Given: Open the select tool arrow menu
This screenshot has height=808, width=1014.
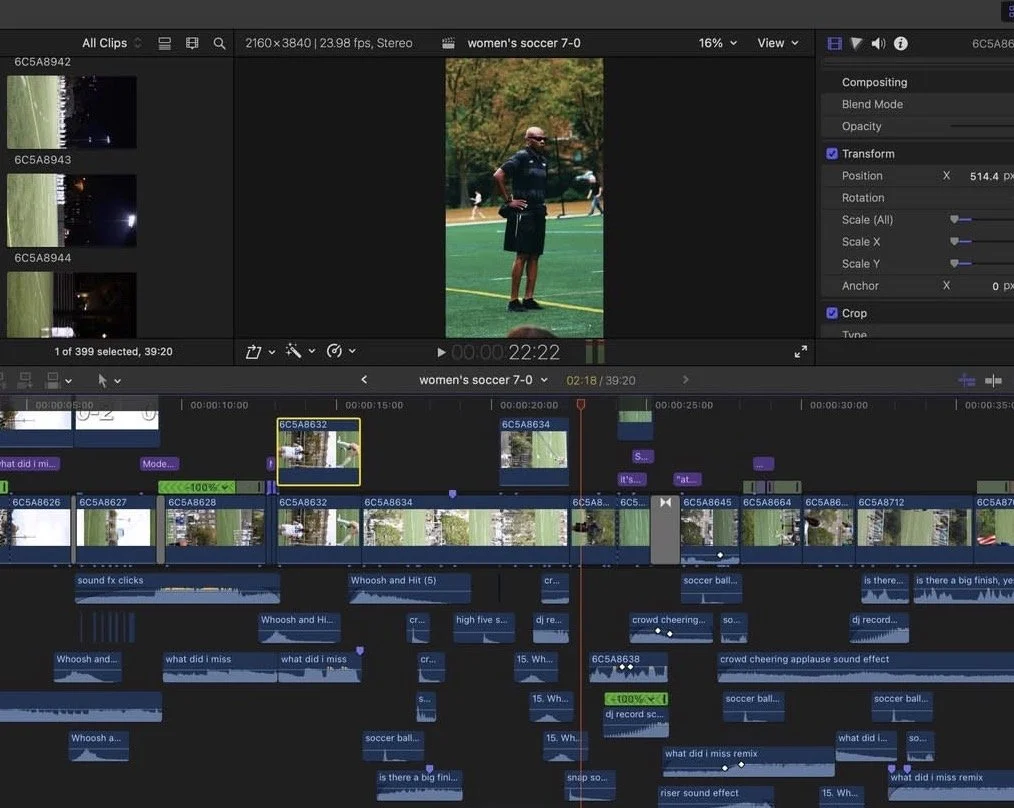Looking at the screenshot, I should [109, 380].
